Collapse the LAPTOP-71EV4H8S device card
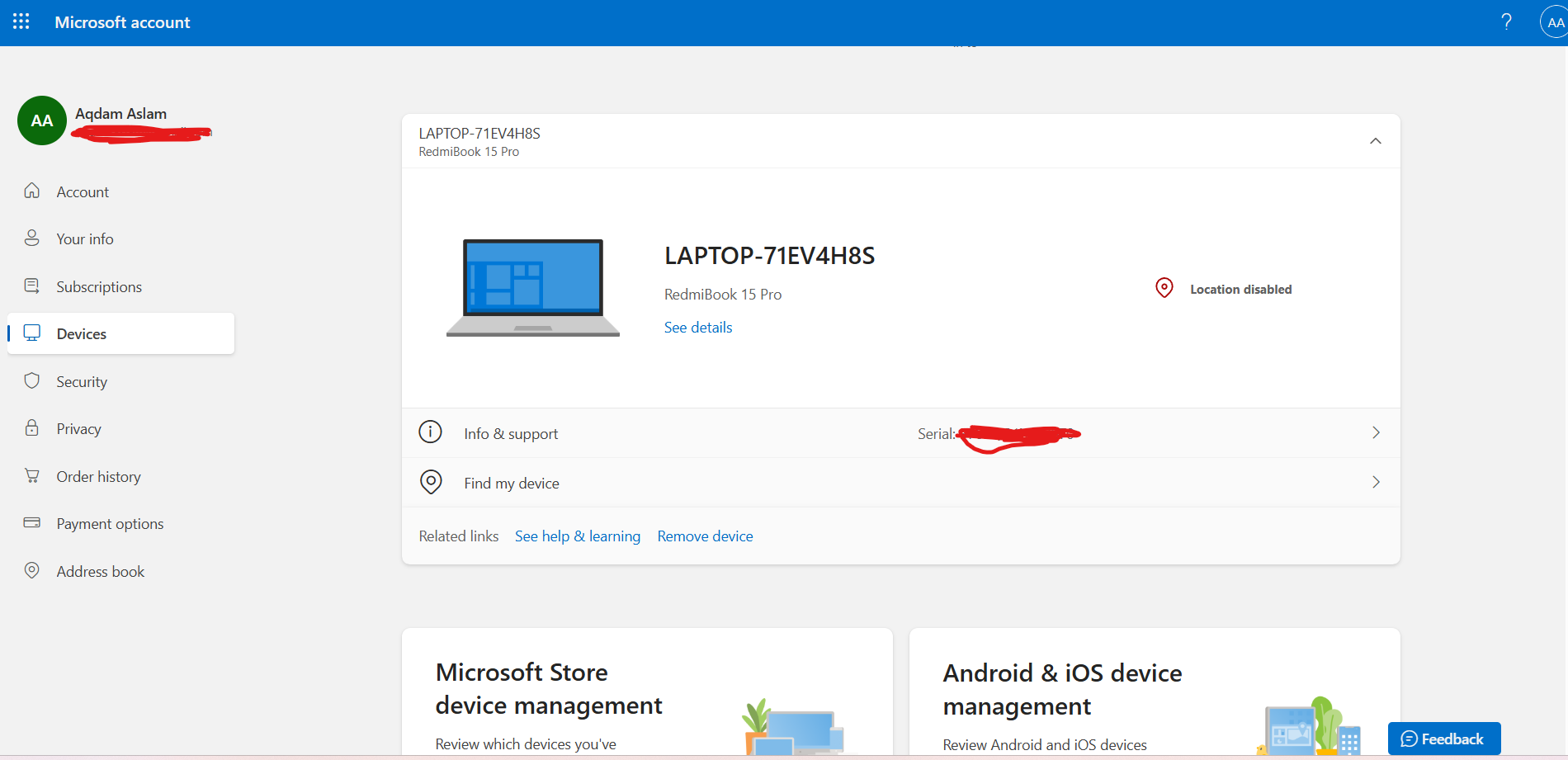 [1375, 141]
